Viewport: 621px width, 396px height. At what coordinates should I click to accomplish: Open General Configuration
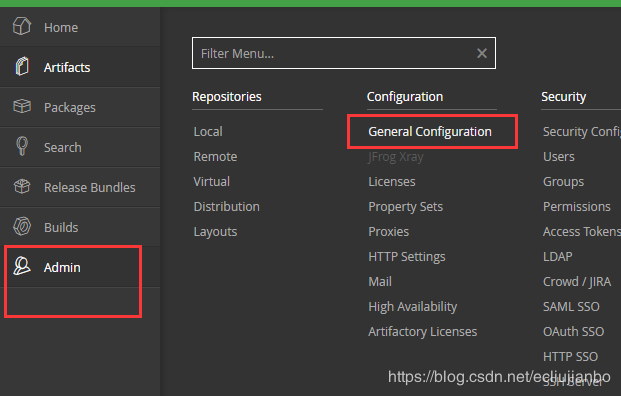tap(430, 131)
